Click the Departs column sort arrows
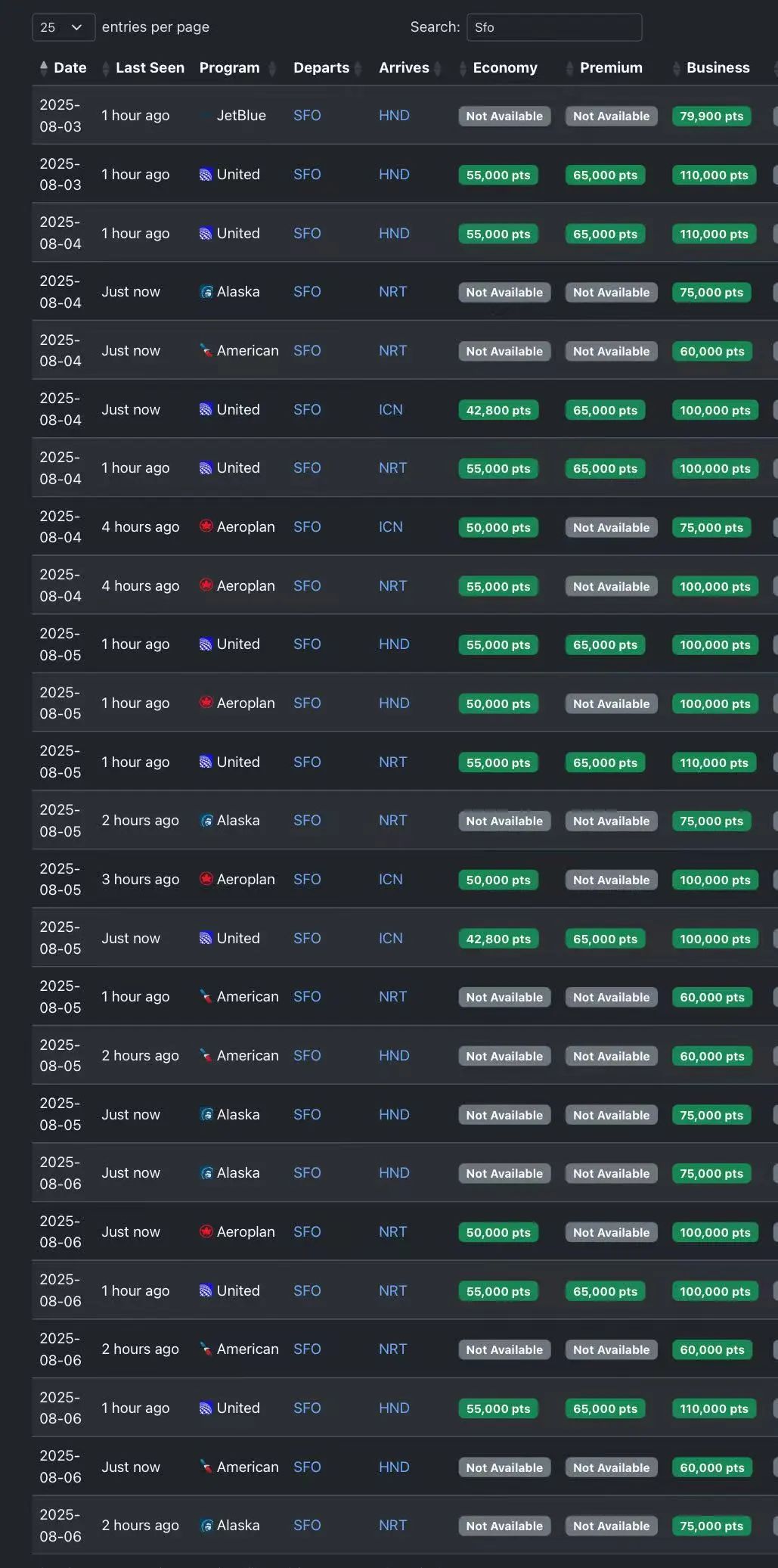Screen dimensions: 778x1568 358,68
